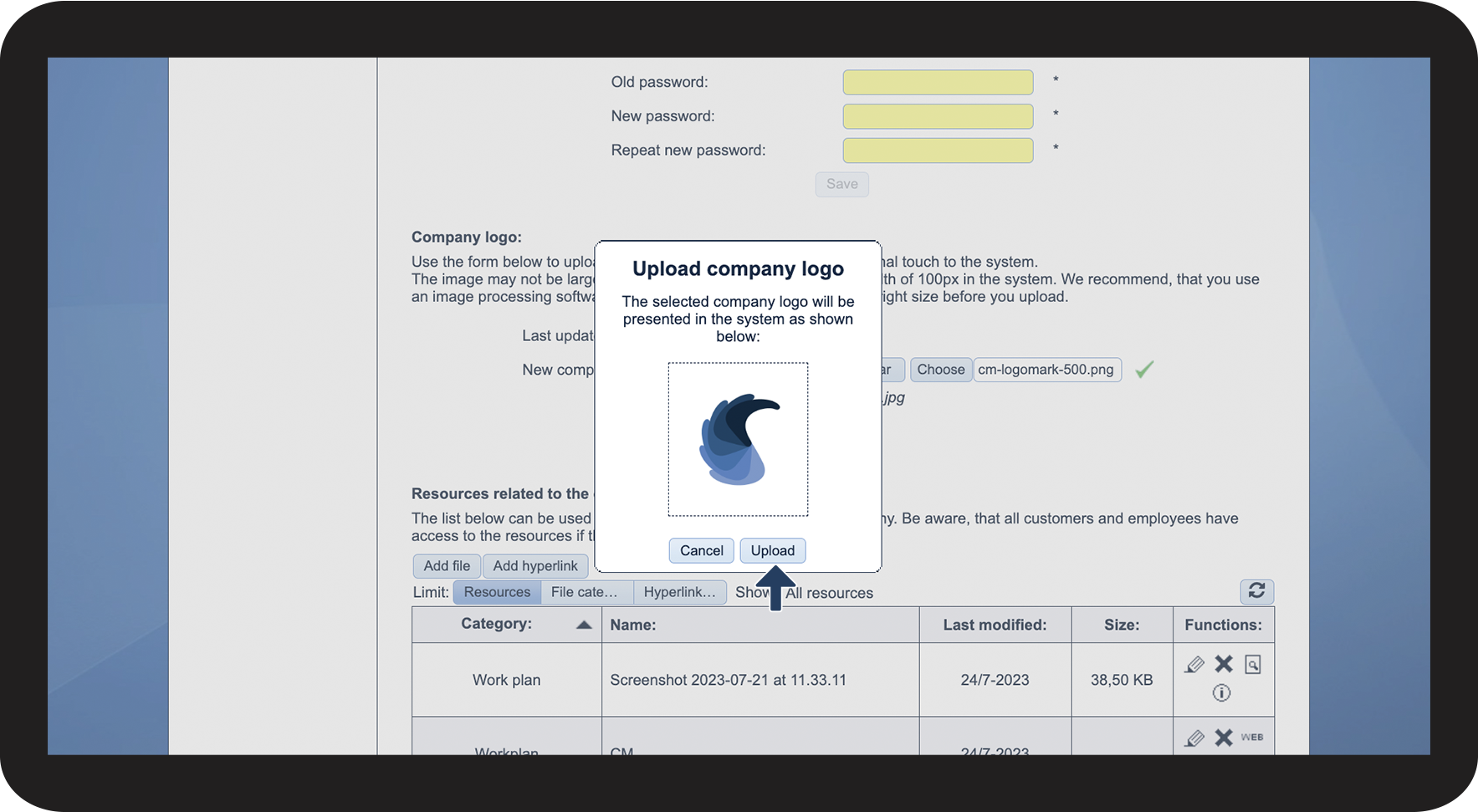Focus the Repeat new password field
1478x812 pixels.
click(938, 151)
